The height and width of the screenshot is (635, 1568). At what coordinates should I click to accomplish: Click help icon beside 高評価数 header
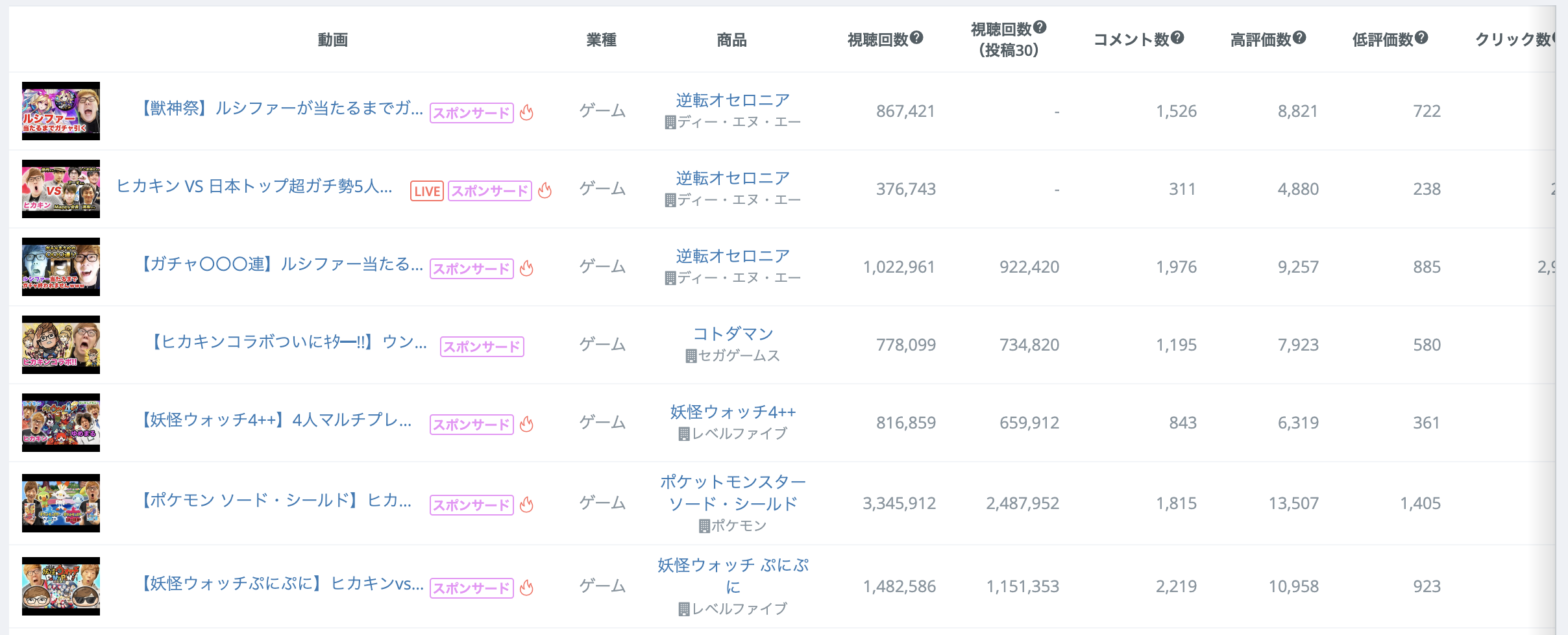tap(1299, 38)
